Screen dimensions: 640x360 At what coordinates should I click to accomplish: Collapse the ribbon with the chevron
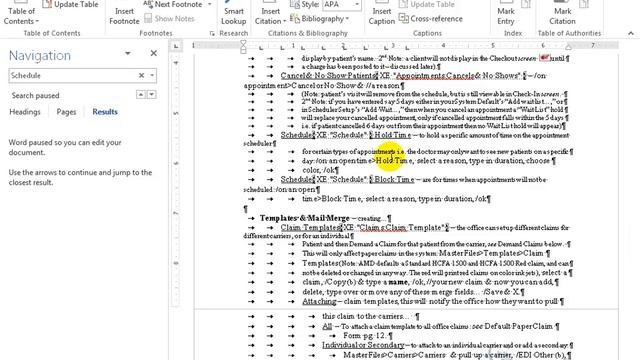pos(631,33)
